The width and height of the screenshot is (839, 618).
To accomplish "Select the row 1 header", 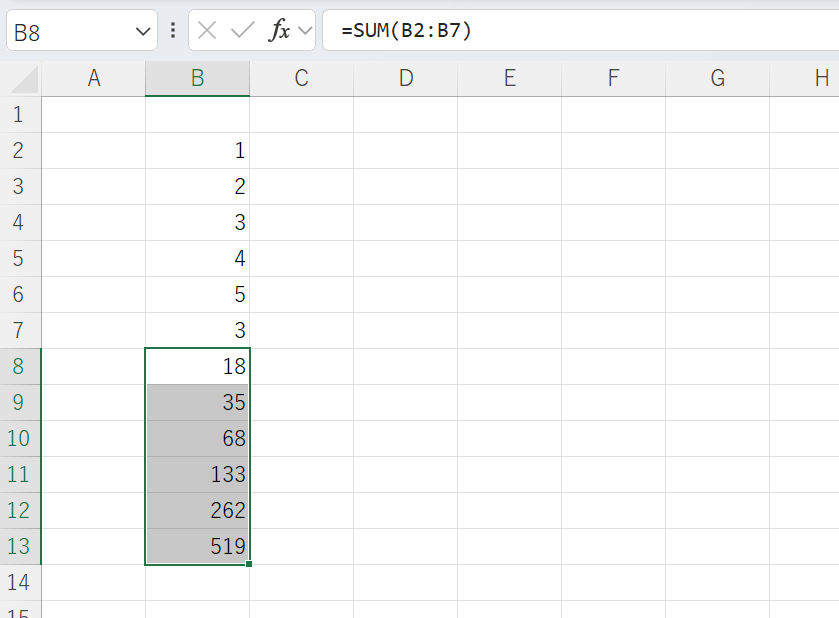I will click(20, 115).
